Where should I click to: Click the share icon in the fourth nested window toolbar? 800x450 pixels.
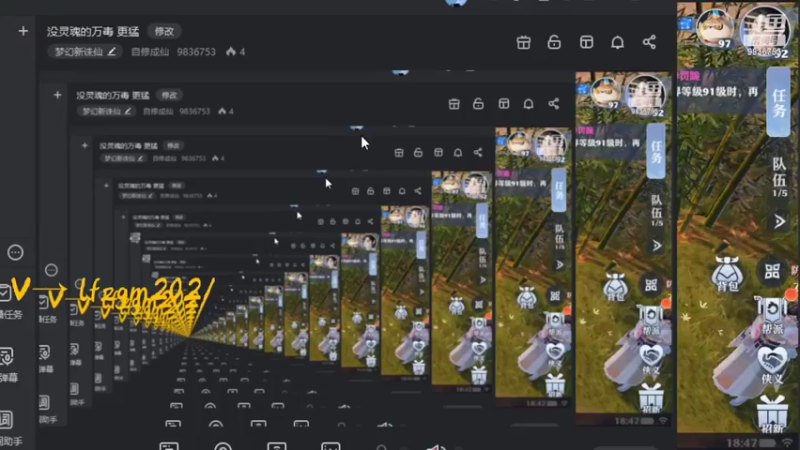pyautogui.click(x=418, y=191)
